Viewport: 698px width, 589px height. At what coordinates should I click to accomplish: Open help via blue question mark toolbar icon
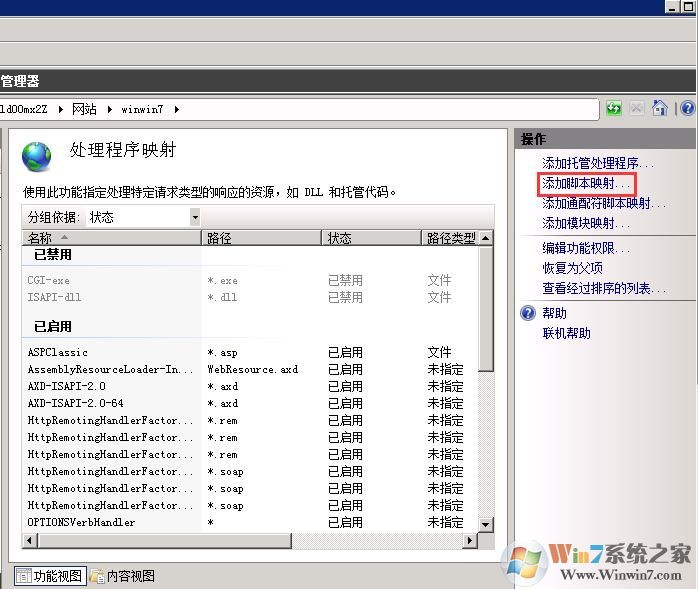point(687,108)
